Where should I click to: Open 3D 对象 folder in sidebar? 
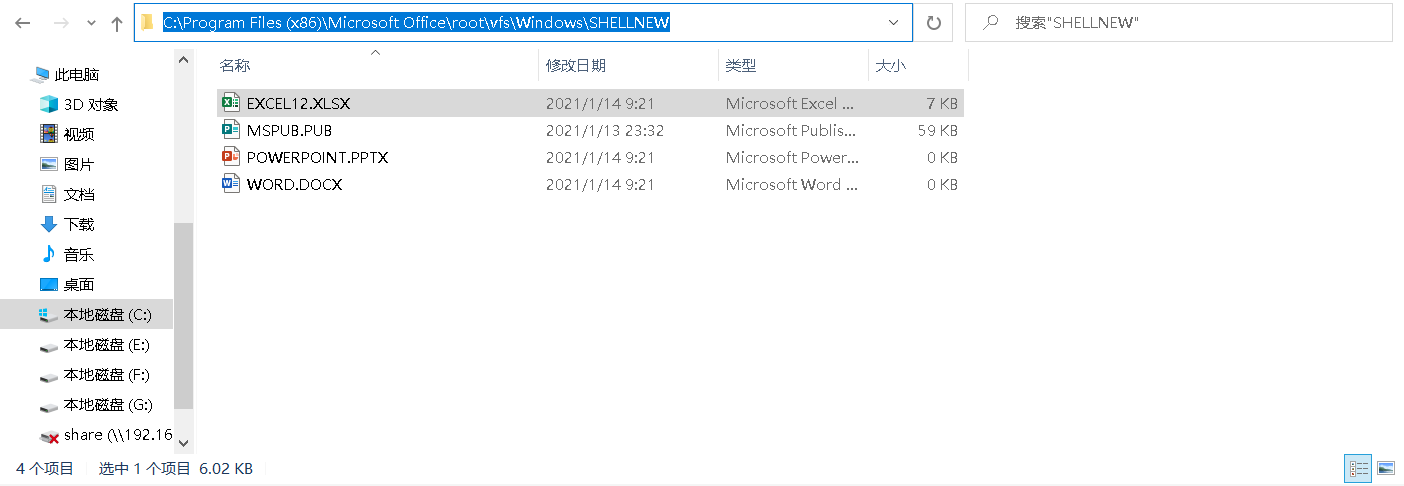[x=90, y=104]
